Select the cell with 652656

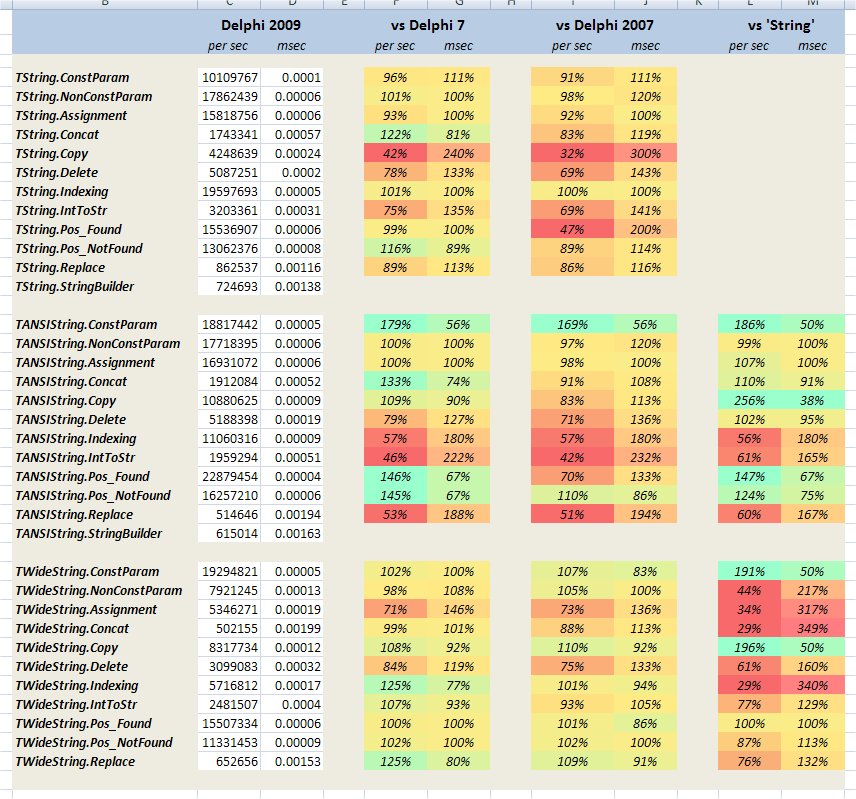(229, 761)
